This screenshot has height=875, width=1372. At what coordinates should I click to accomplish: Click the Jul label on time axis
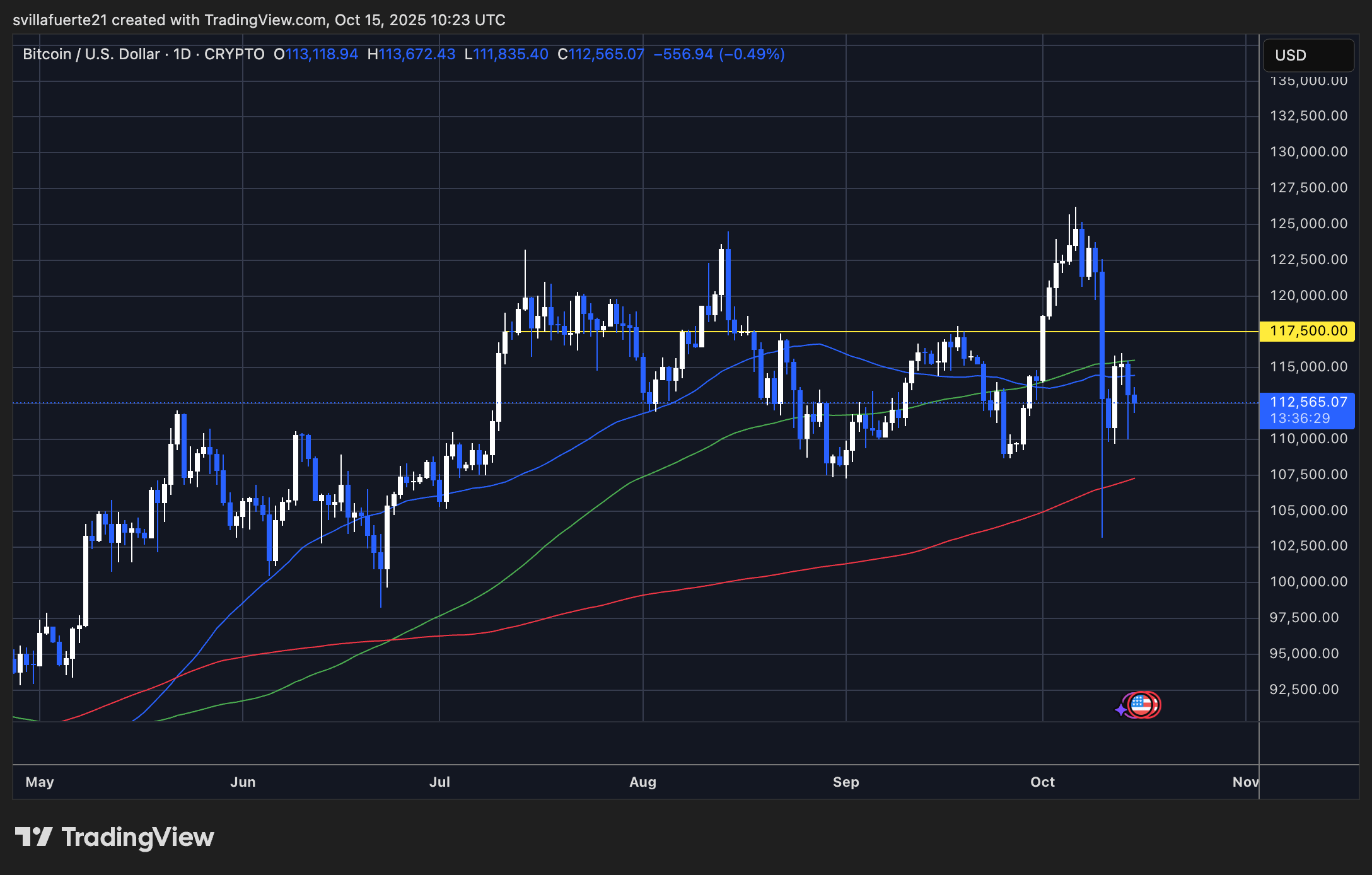(x=439, y=782)
